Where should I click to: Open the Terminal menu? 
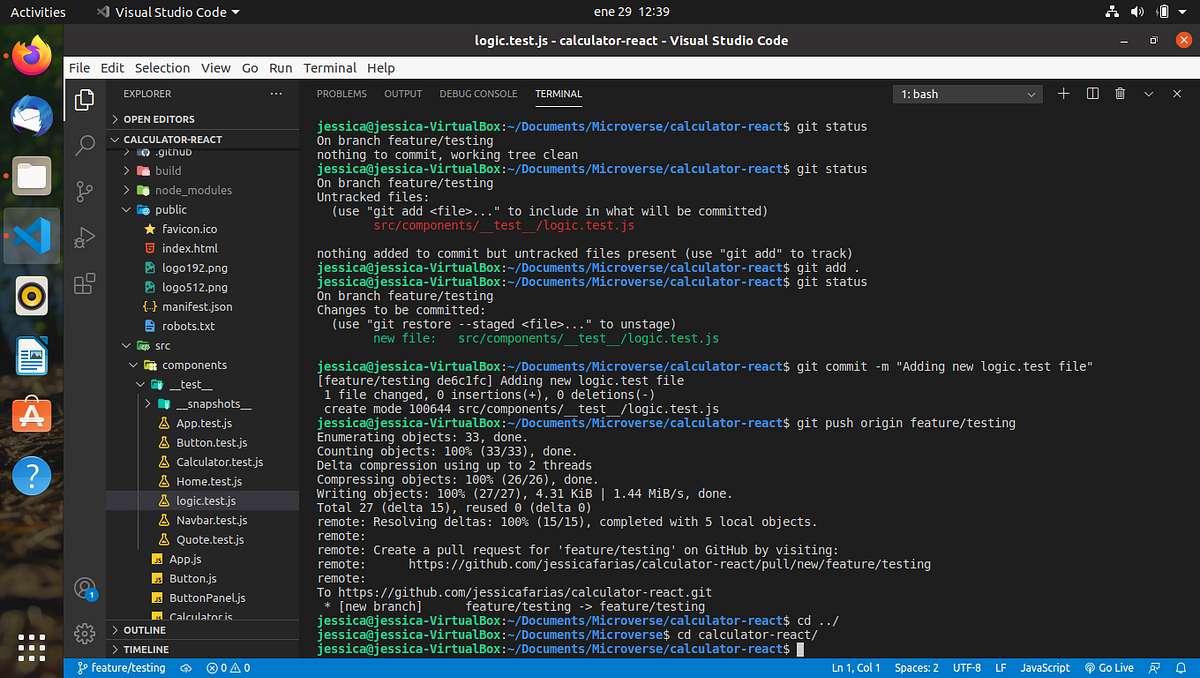click(x=330, y=67)
